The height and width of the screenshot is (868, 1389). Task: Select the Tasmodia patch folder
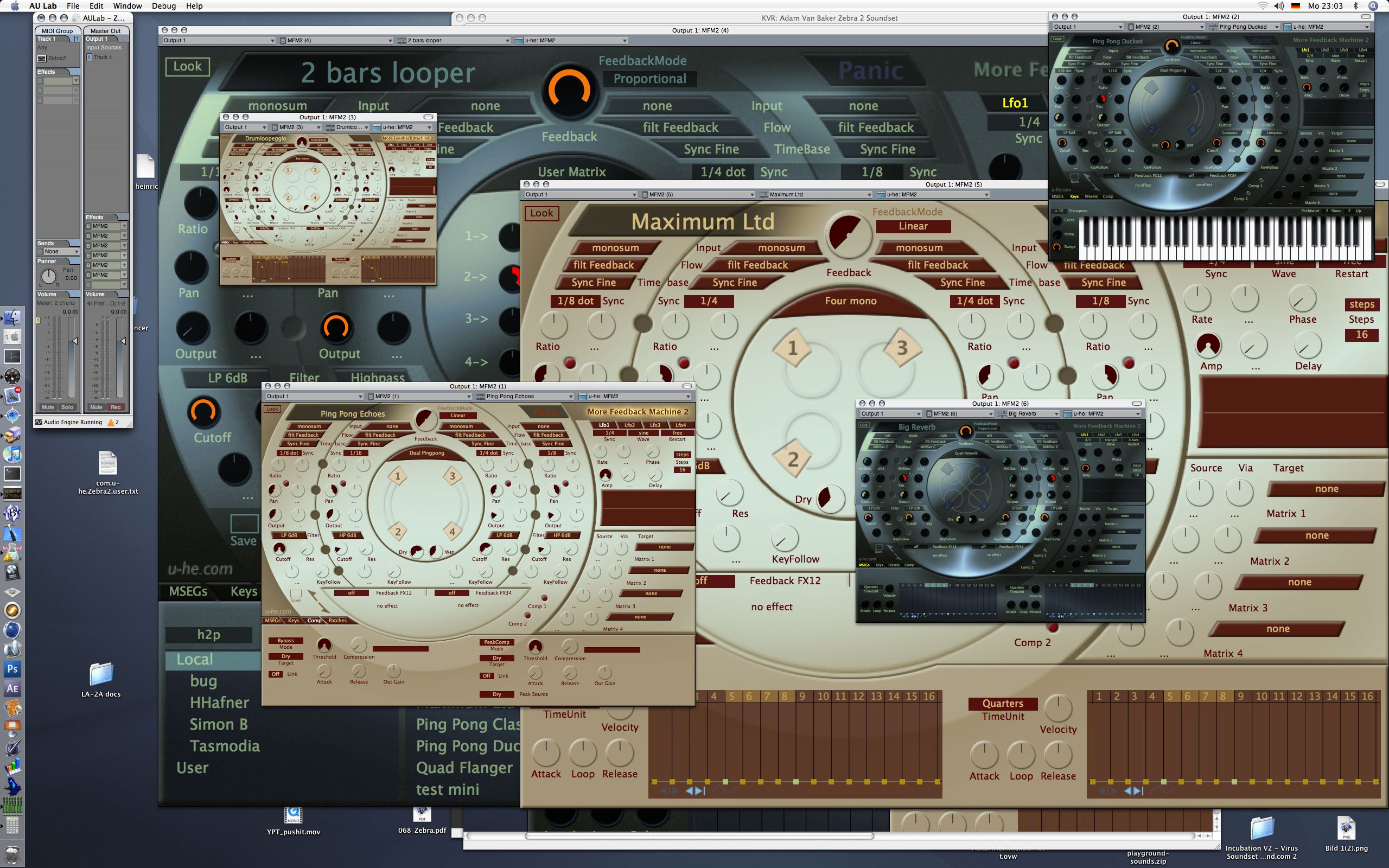pos(225,746)
